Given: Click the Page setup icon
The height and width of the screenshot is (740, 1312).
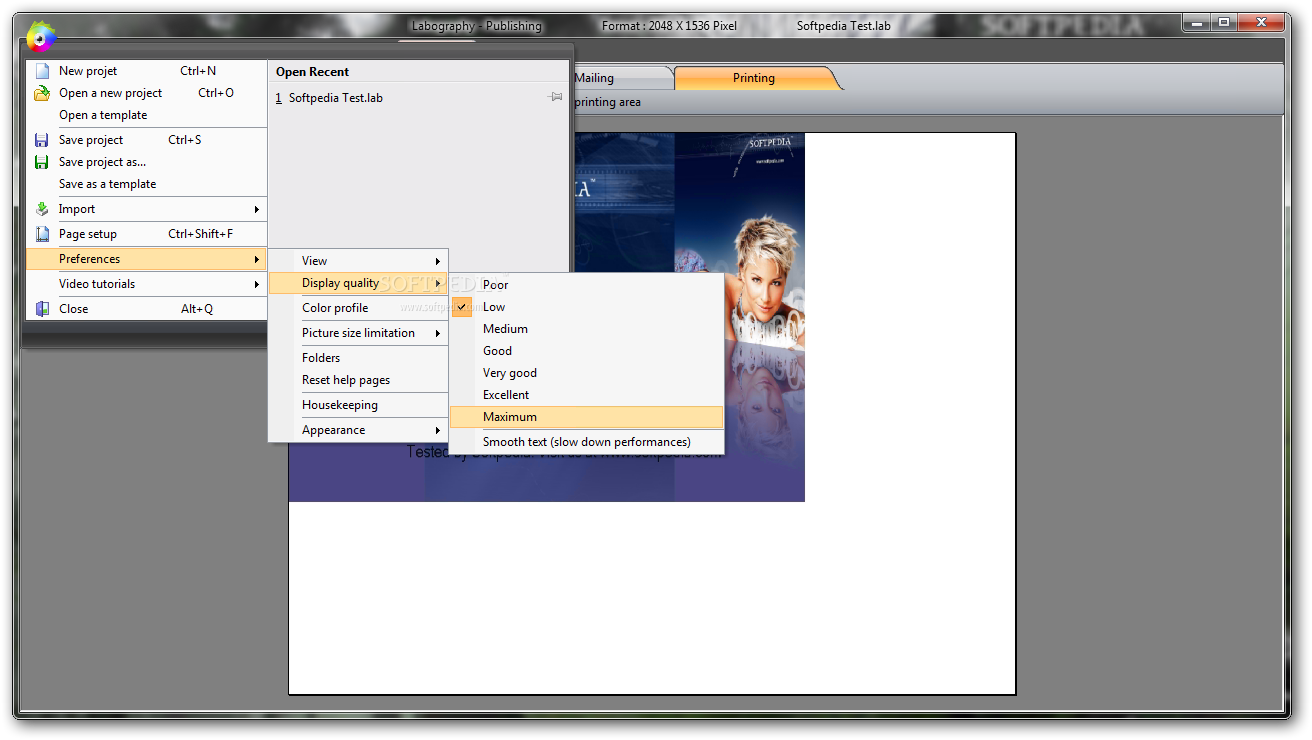Looking at the screenshot, I should [x=42, y=234].
